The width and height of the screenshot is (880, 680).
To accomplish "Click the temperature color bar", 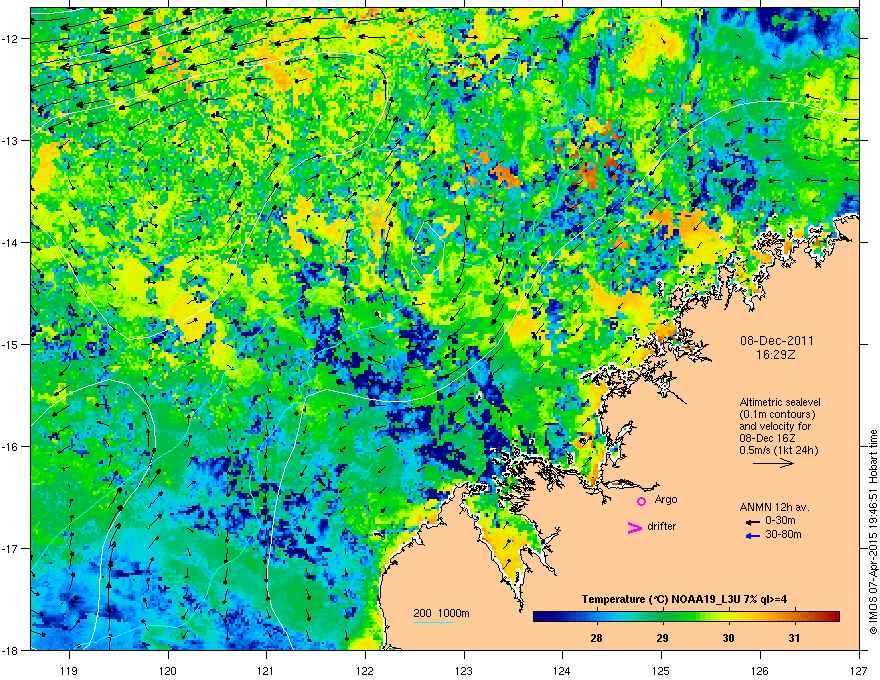I will [686, 617].
